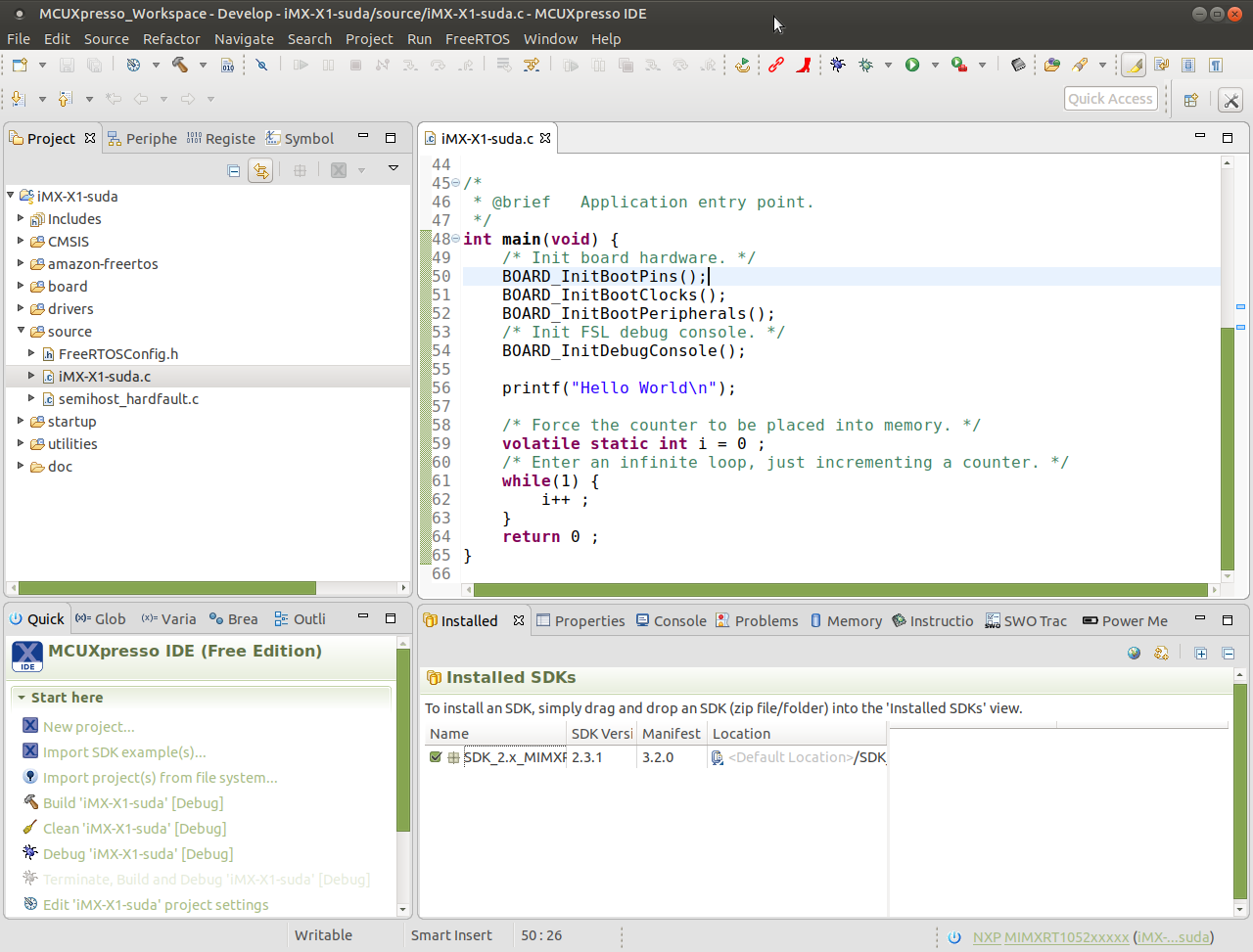Collapse the iMX-X1-suda project root

(11, 196)
